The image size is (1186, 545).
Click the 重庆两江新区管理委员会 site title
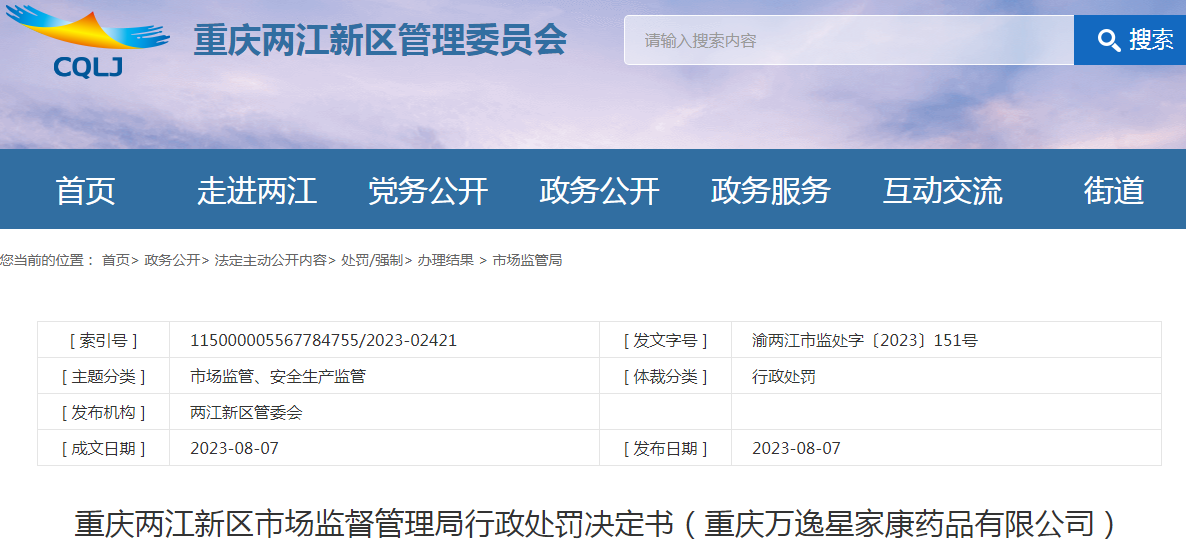tap(380, 41)
